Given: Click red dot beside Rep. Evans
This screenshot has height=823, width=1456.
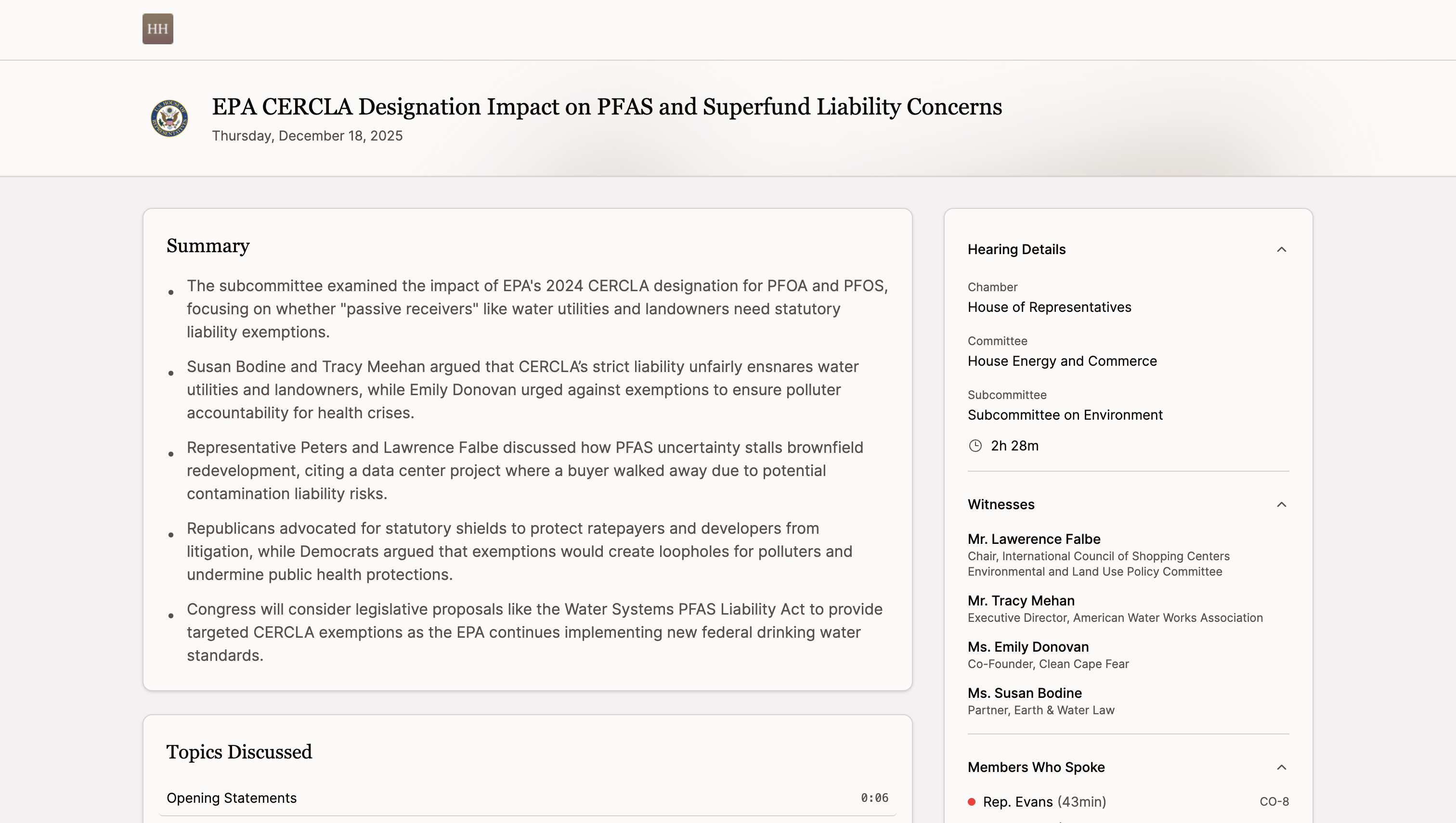Looking at the screenshot, I should (x=972, y=801).
